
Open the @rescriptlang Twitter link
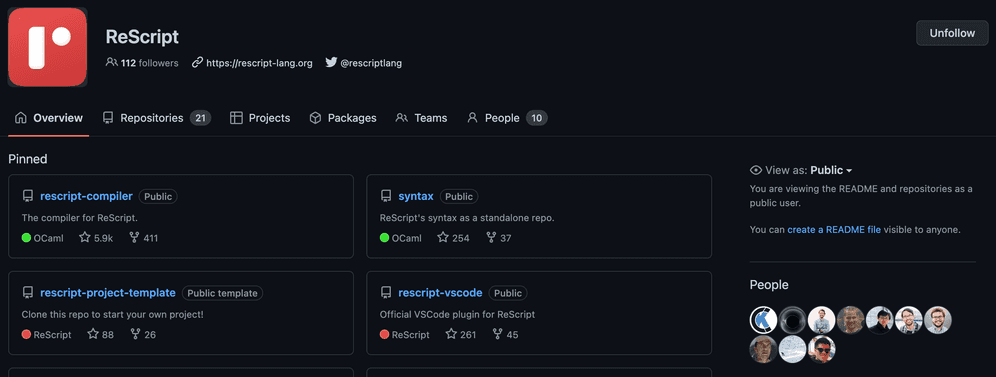click(371, 63)
